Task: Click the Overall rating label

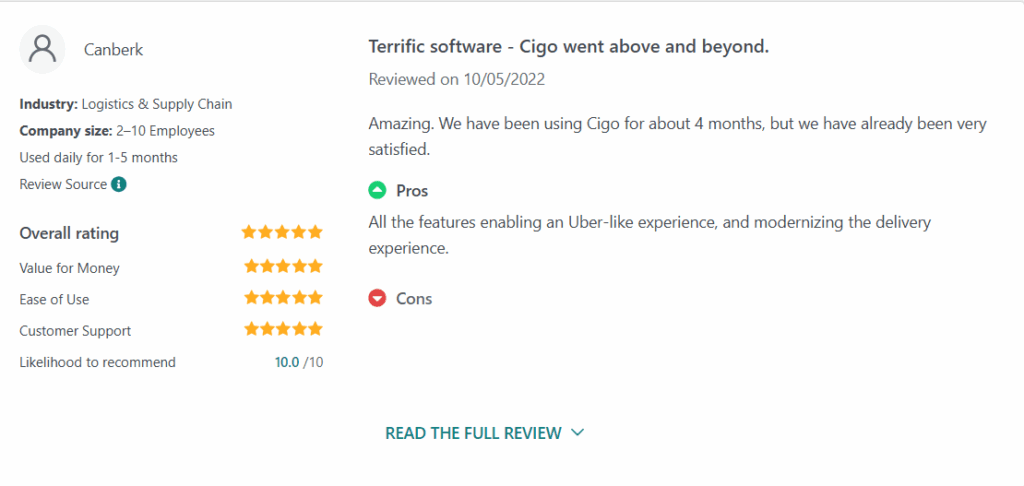Action: click(x=69, y=233)
